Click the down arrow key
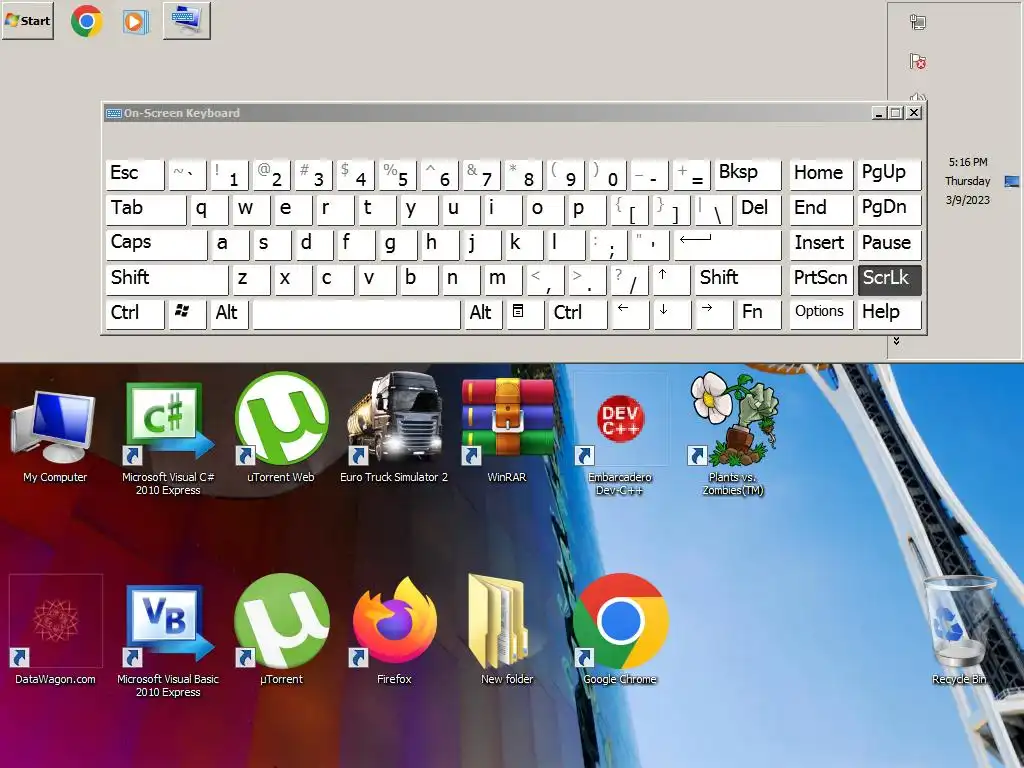1024x768 pixels. click(671, 314)
